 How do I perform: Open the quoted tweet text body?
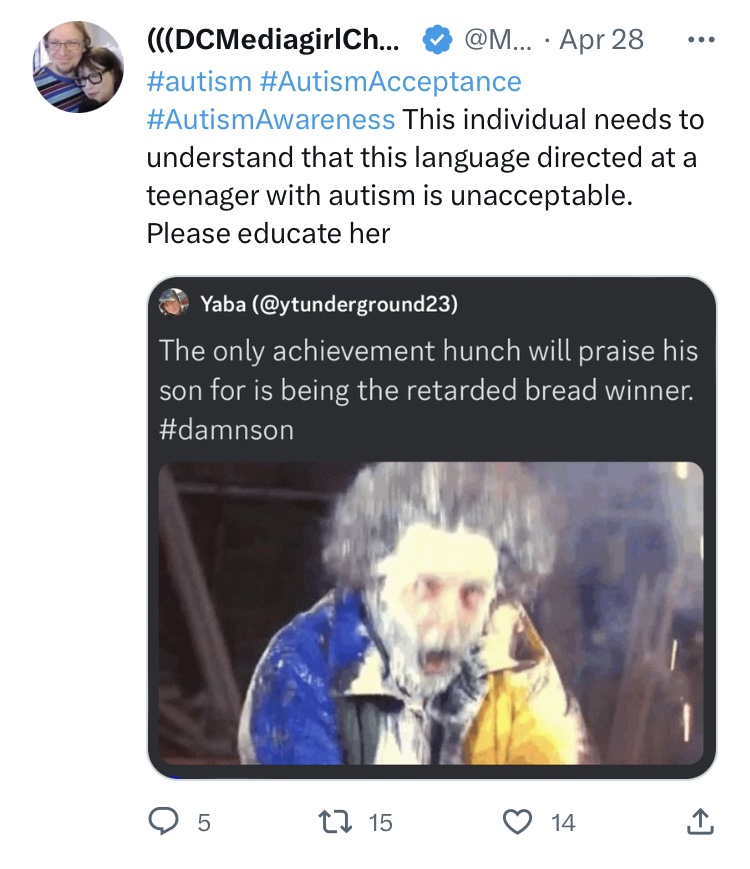[x=428, y=390]
